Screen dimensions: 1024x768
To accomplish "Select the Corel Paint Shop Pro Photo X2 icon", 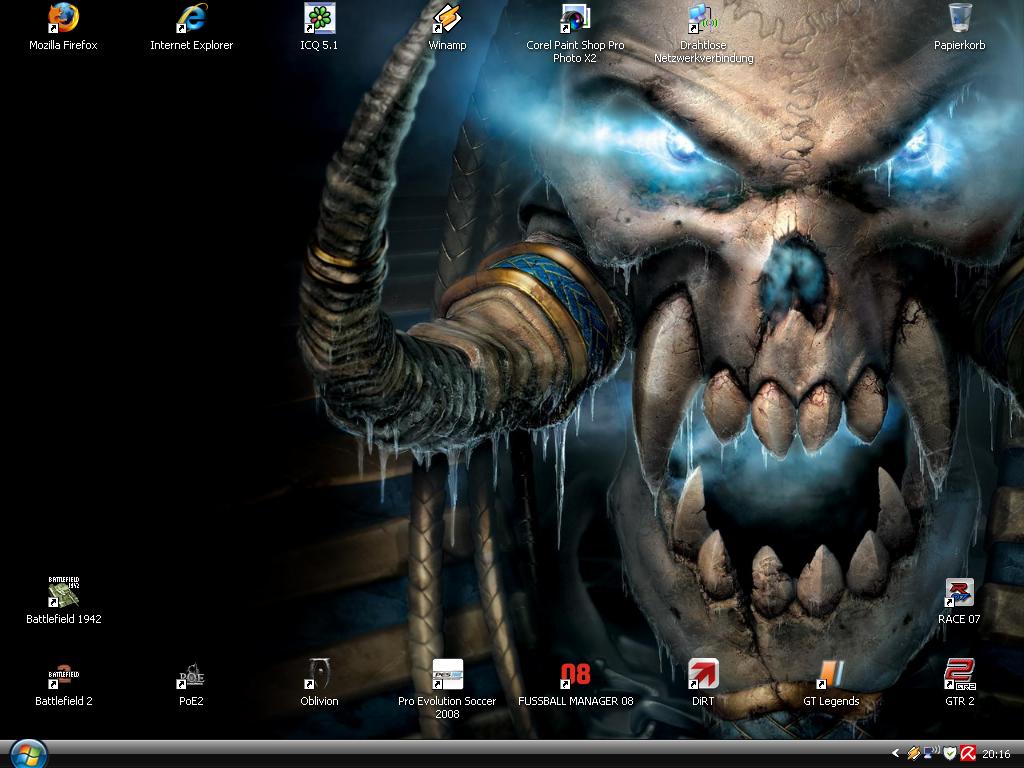I will point(575,18).
